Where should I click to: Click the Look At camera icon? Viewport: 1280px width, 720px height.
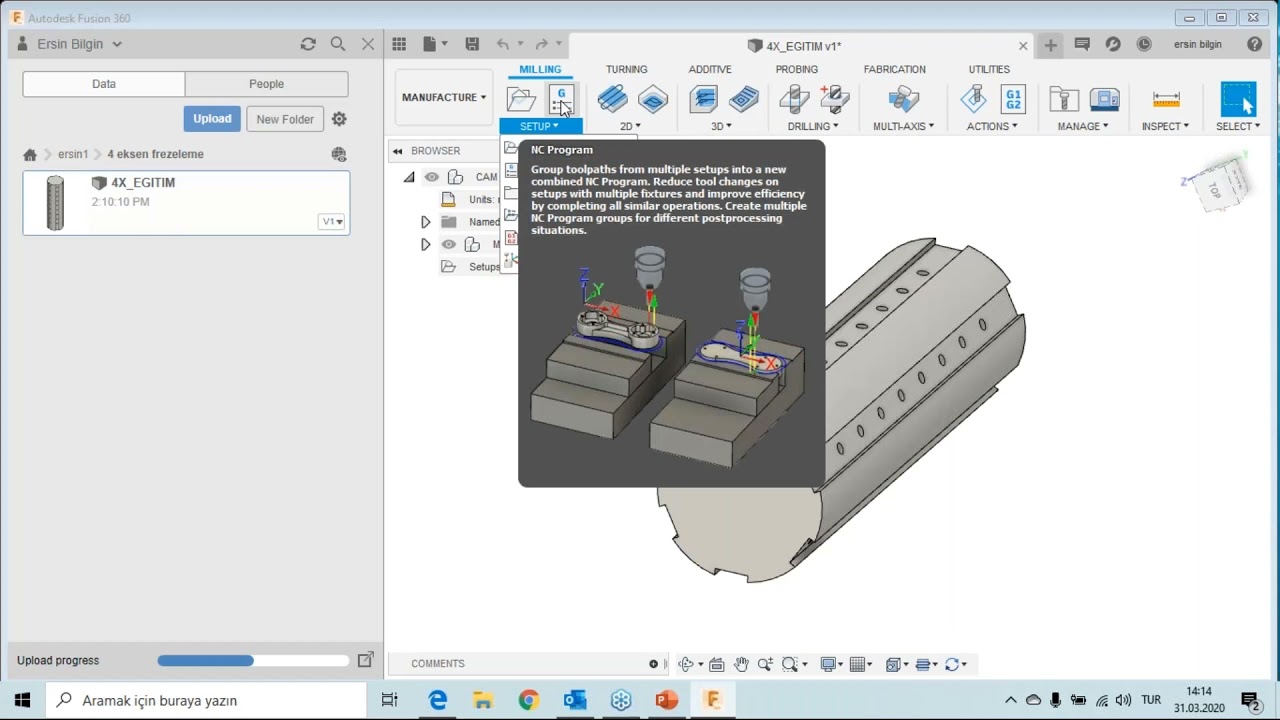click(x=716, y=664)
